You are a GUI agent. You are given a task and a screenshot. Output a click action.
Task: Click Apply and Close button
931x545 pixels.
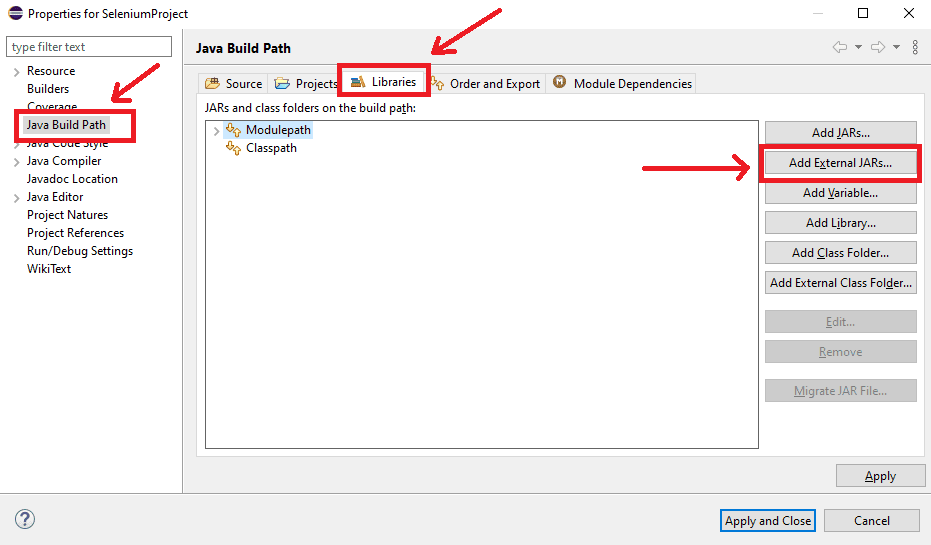[x=768, y=520]
